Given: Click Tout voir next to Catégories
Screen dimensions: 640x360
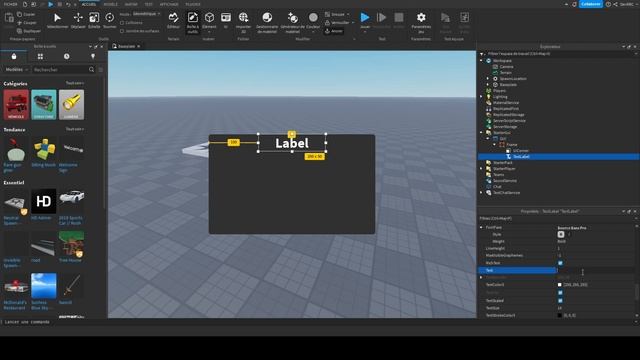Looking at the screenshot, I should coord(75,83).
